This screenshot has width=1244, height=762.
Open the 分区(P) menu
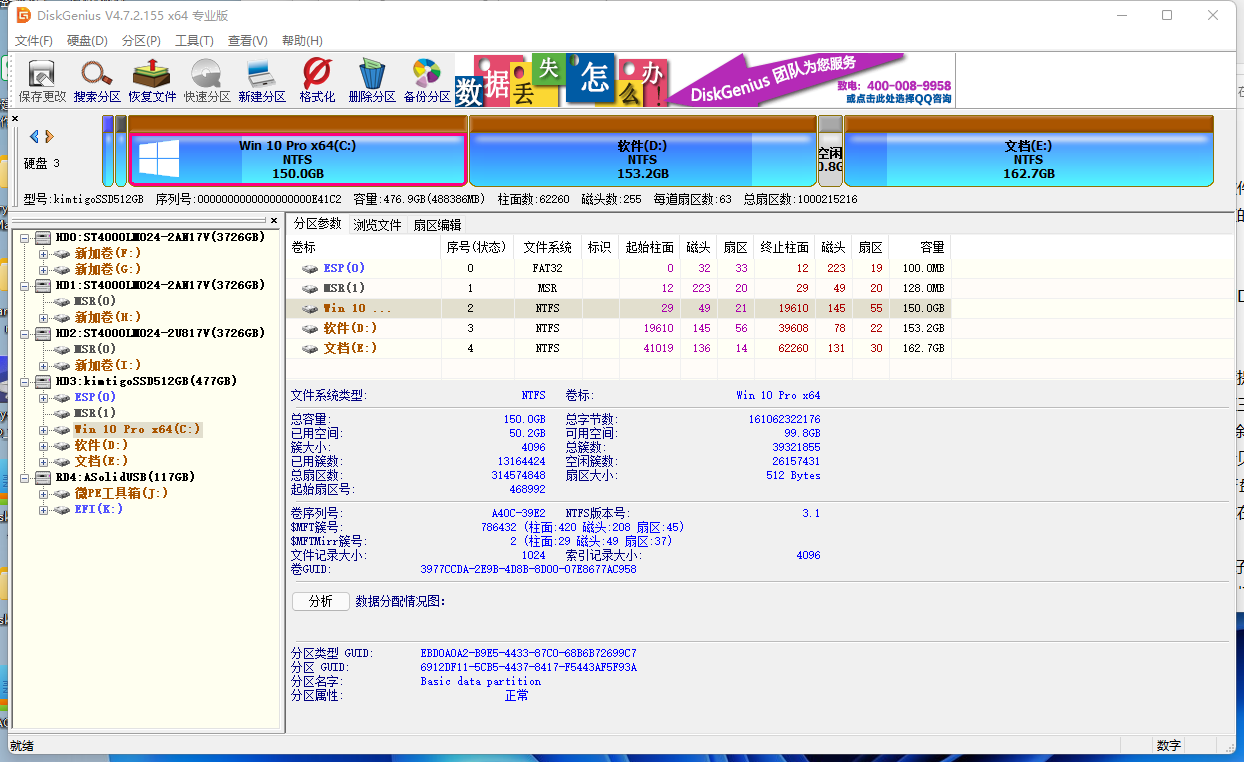tap(141, 41)
